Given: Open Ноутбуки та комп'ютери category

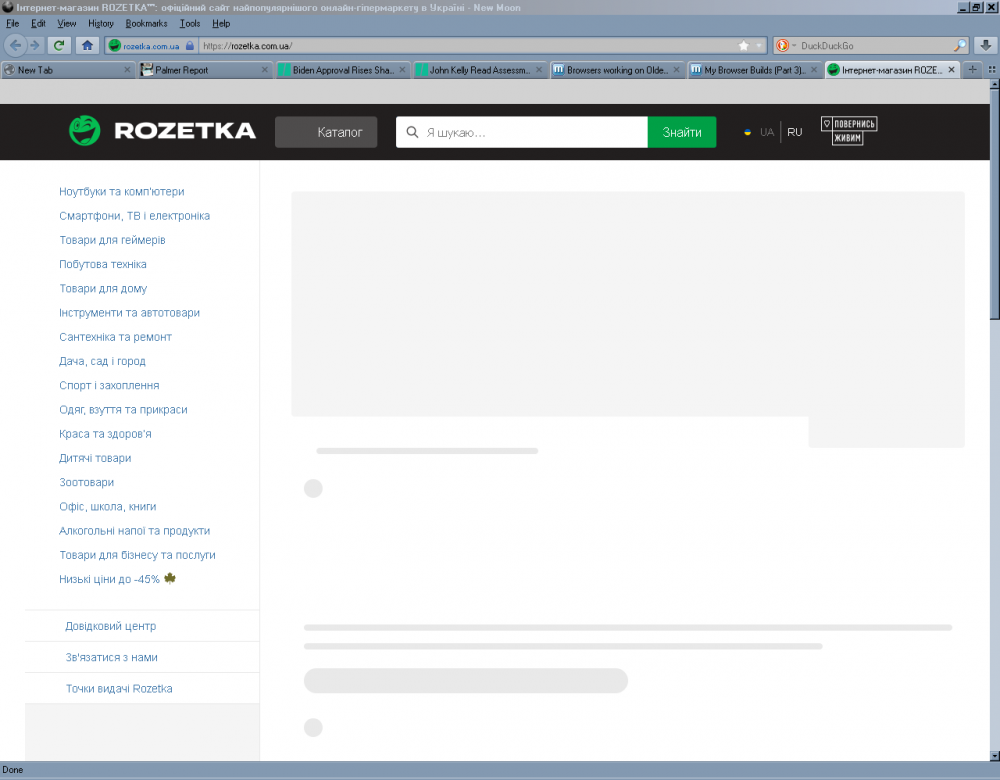Looking at the screenshot, I should click(122, 191).
